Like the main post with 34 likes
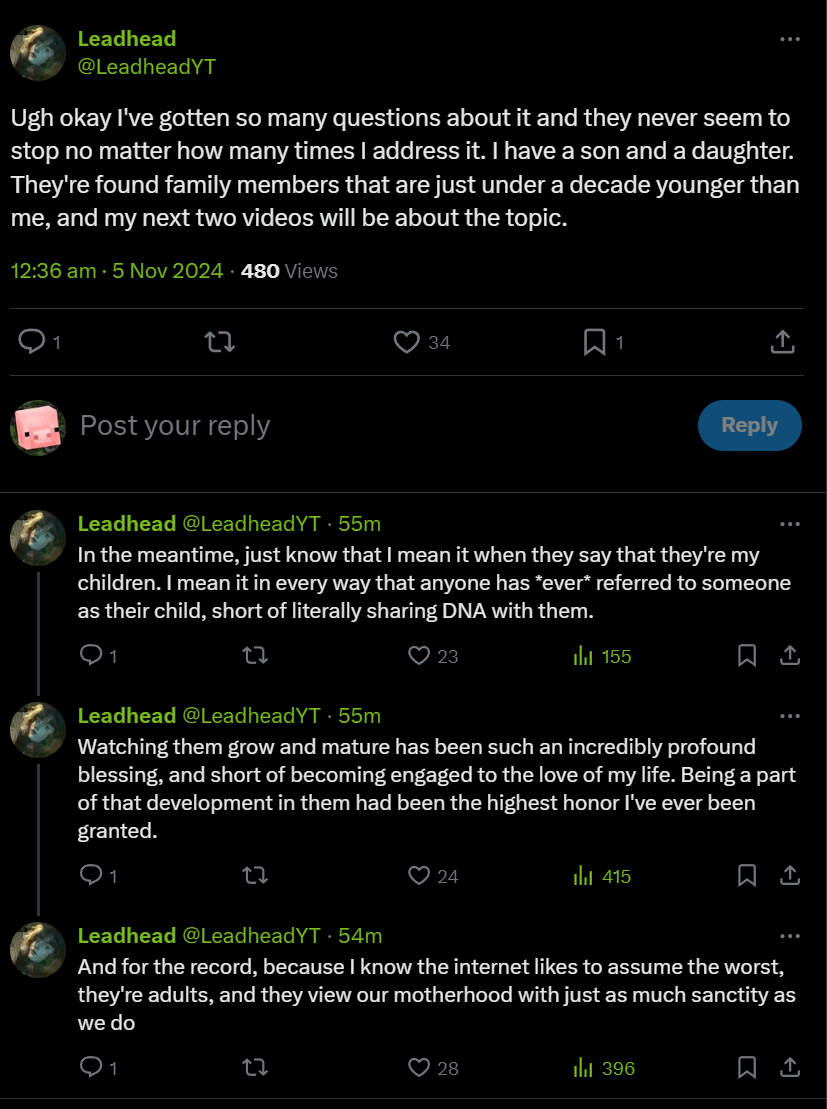The image size is (827, 1109). pos(406,343)
